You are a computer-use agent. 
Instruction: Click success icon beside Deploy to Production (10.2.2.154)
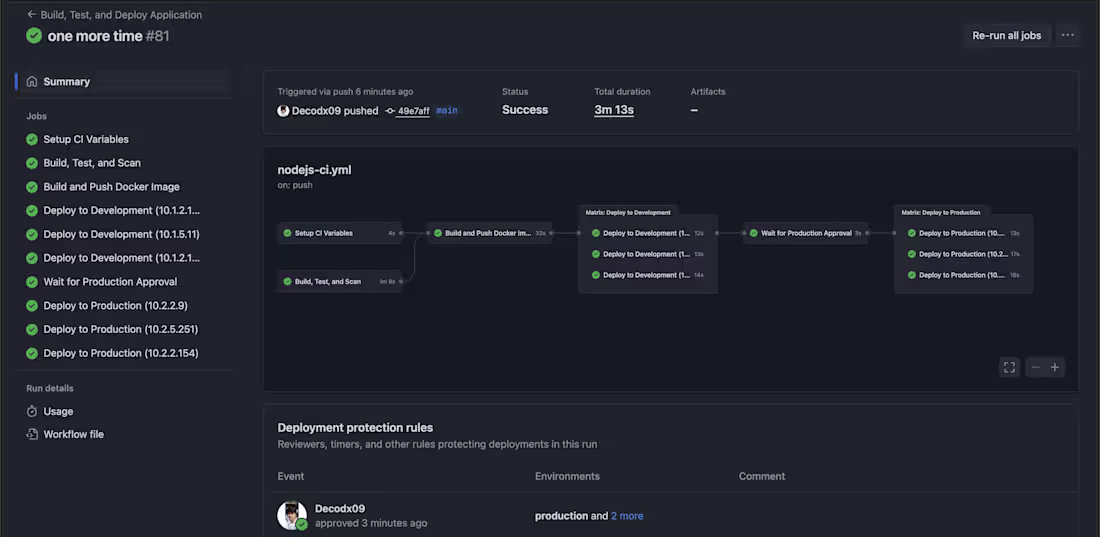(32, 353)
